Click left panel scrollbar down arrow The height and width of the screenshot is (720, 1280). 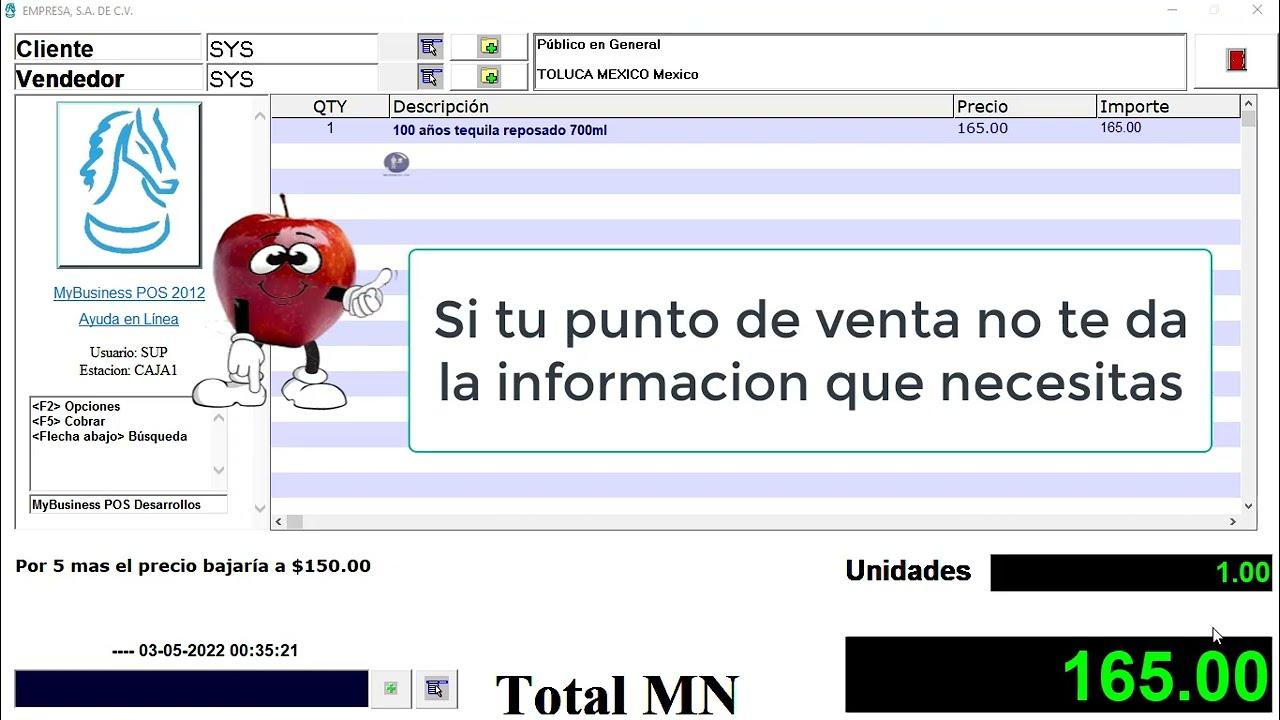pyautogui.click(x=260, y=508)
